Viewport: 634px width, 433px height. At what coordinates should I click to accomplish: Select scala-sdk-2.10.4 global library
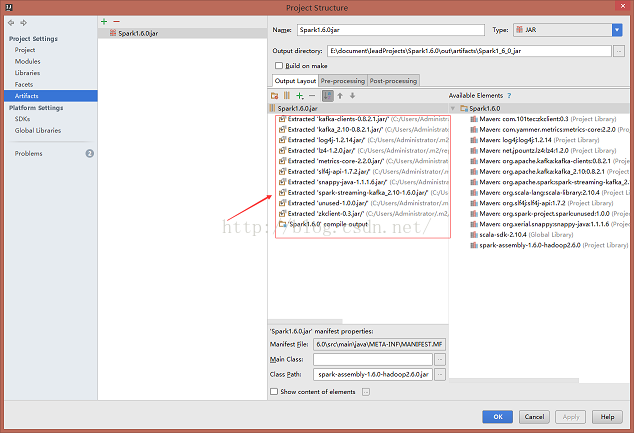pyautogui.click(x=522, y=234)
